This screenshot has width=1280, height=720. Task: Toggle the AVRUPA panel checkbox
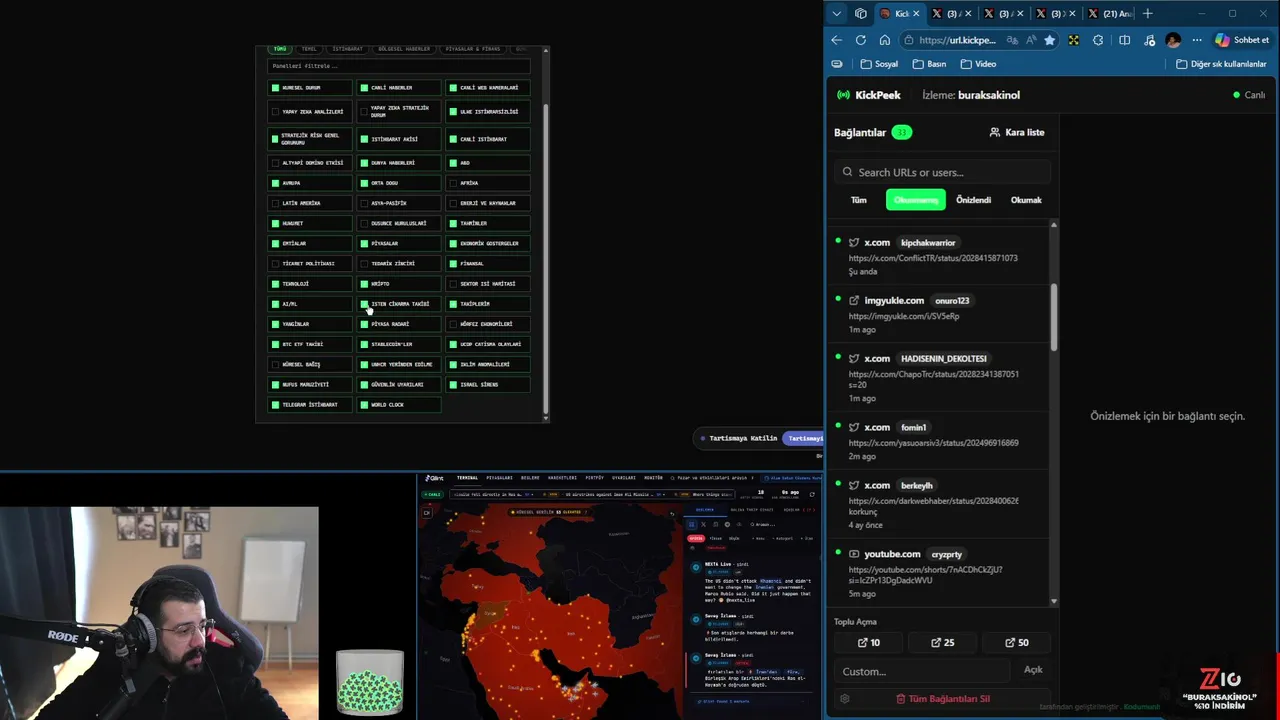pyautogui.click(x=275, y=183)
